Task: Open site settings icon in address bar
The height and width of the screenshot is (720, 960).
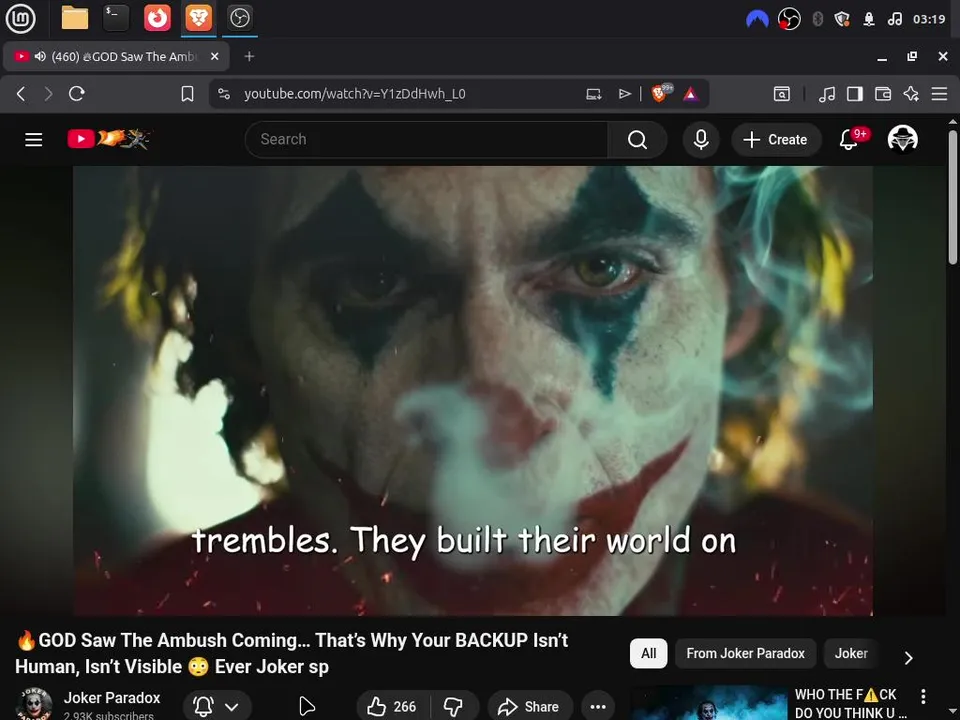Action: click(224, 94)
